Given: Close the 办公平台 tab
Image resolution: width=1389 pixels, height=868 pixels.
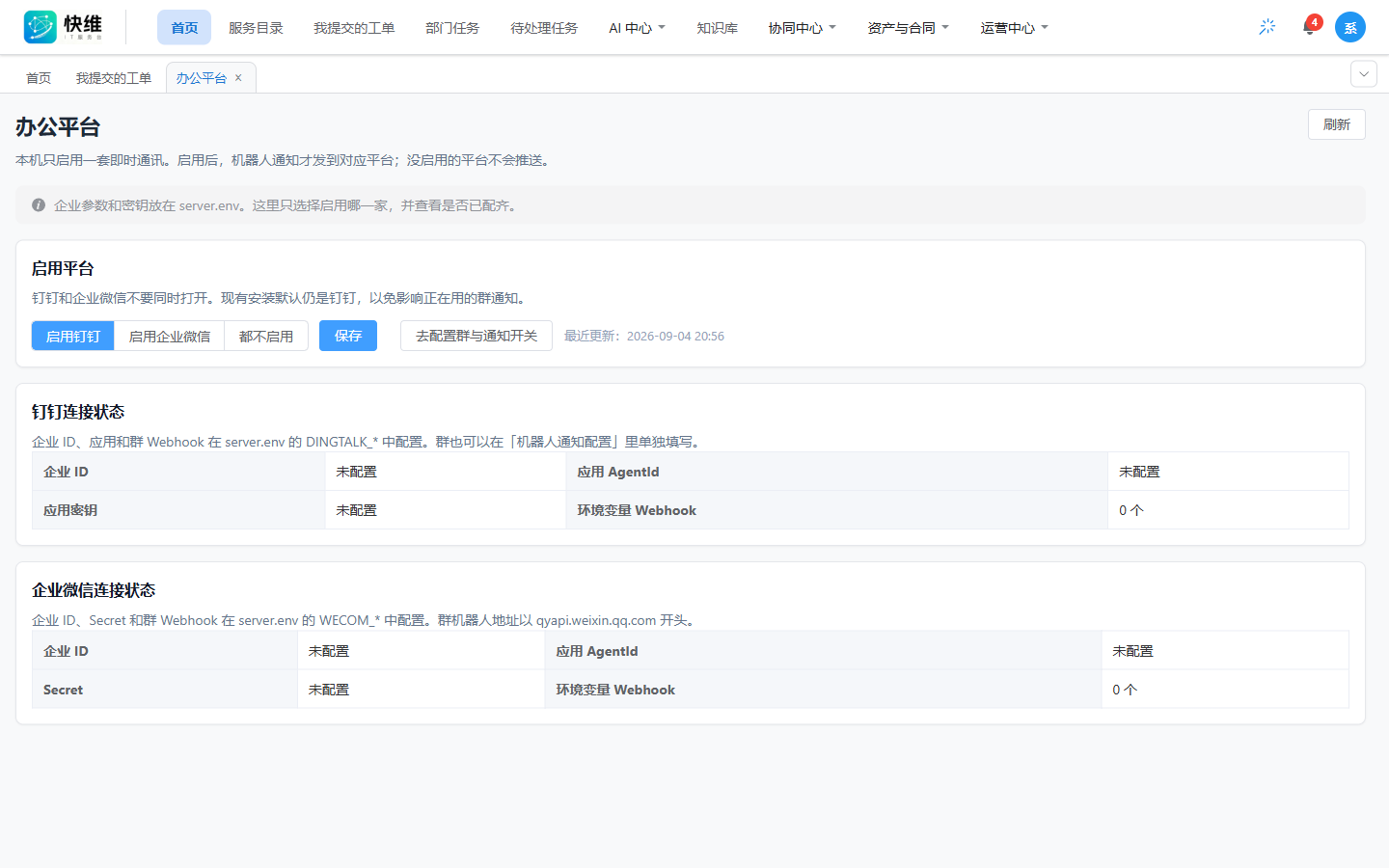Looking at the screenshot, I should [238, 78].
